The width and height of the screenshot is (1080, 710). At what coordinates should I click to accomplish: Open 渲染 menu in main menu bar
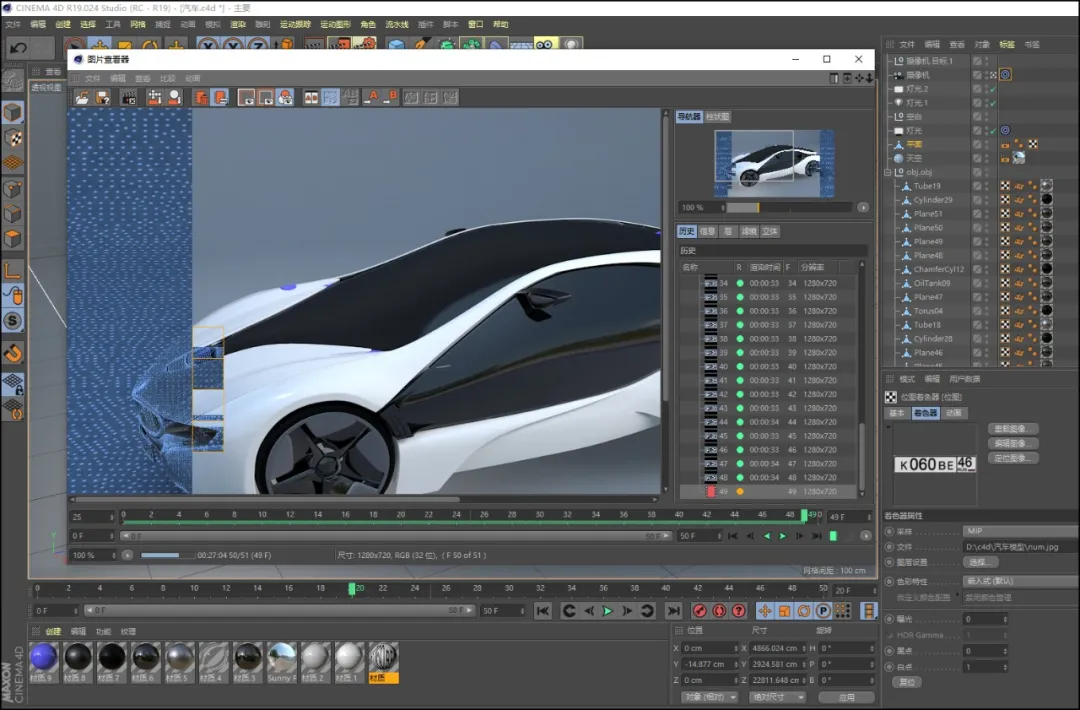pyautogui.click(x=238, y=24)
